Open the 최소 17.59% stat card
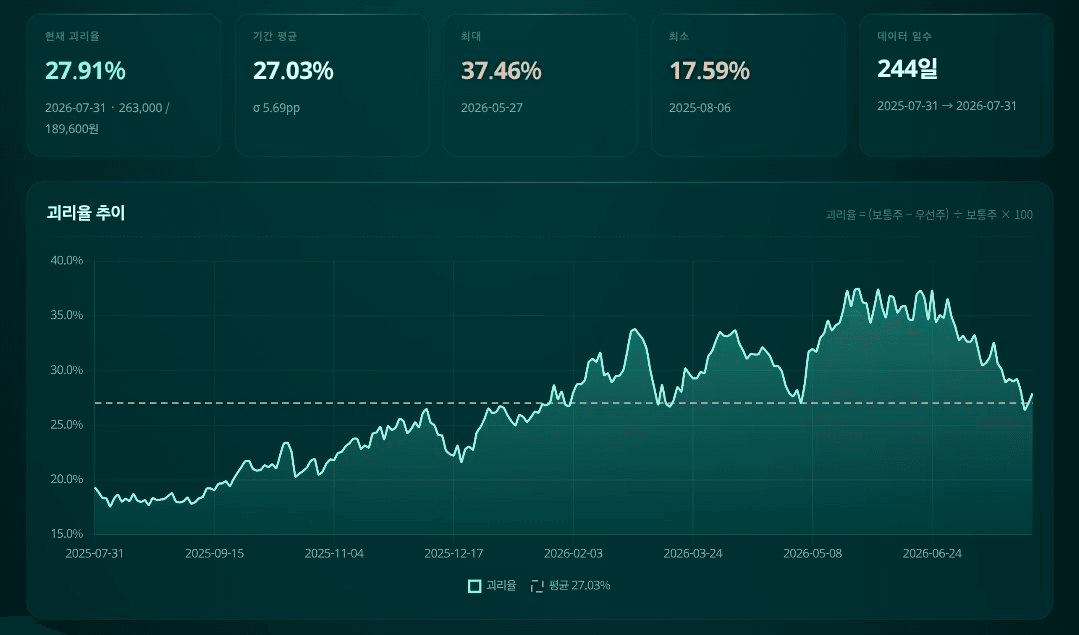1079x635 pixels. coord(748,85)
